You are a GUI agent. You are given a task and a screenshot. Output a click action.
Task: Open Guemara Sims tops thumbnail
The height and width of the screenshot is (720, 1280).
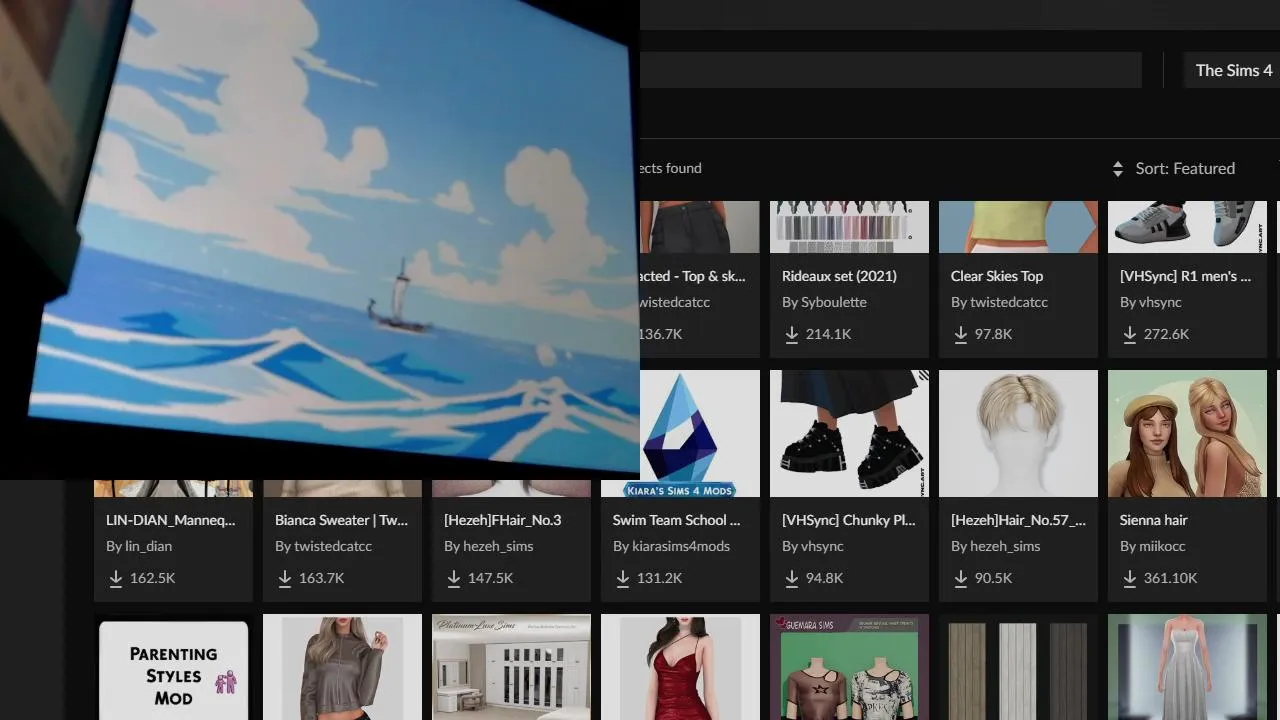pos(849,667)
